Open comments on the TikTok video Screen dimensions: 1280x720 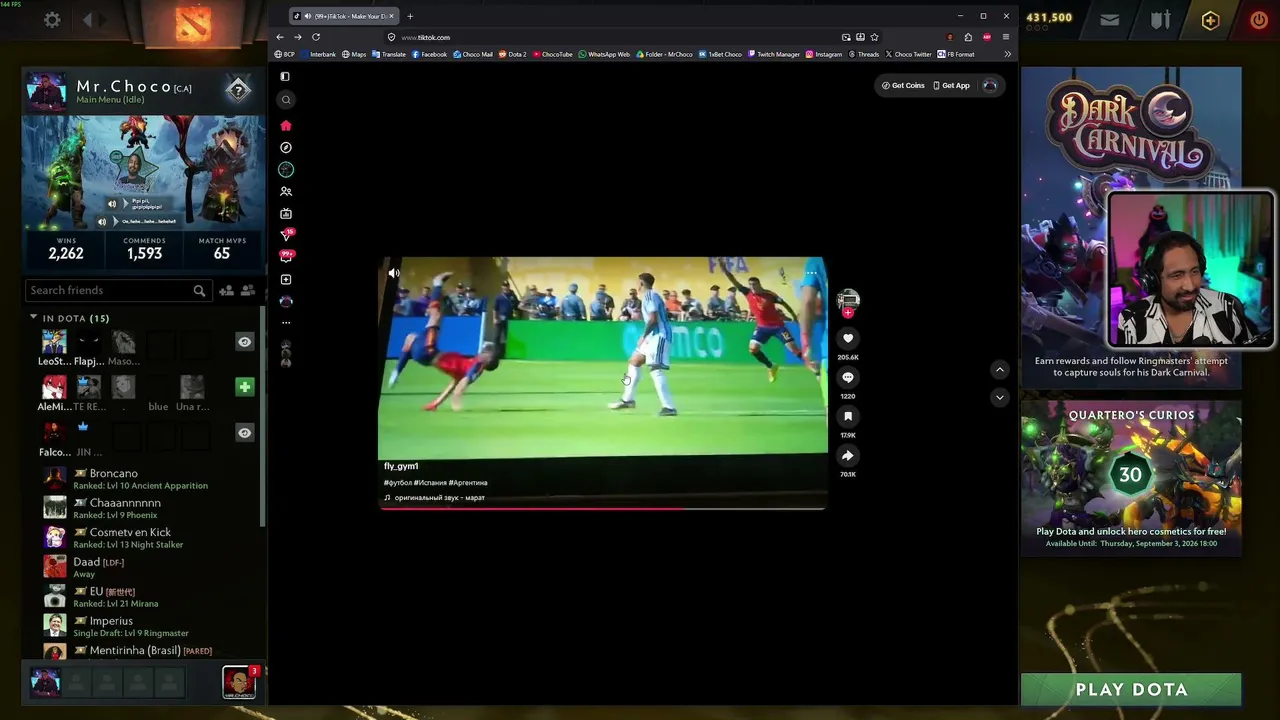(848, 378)
